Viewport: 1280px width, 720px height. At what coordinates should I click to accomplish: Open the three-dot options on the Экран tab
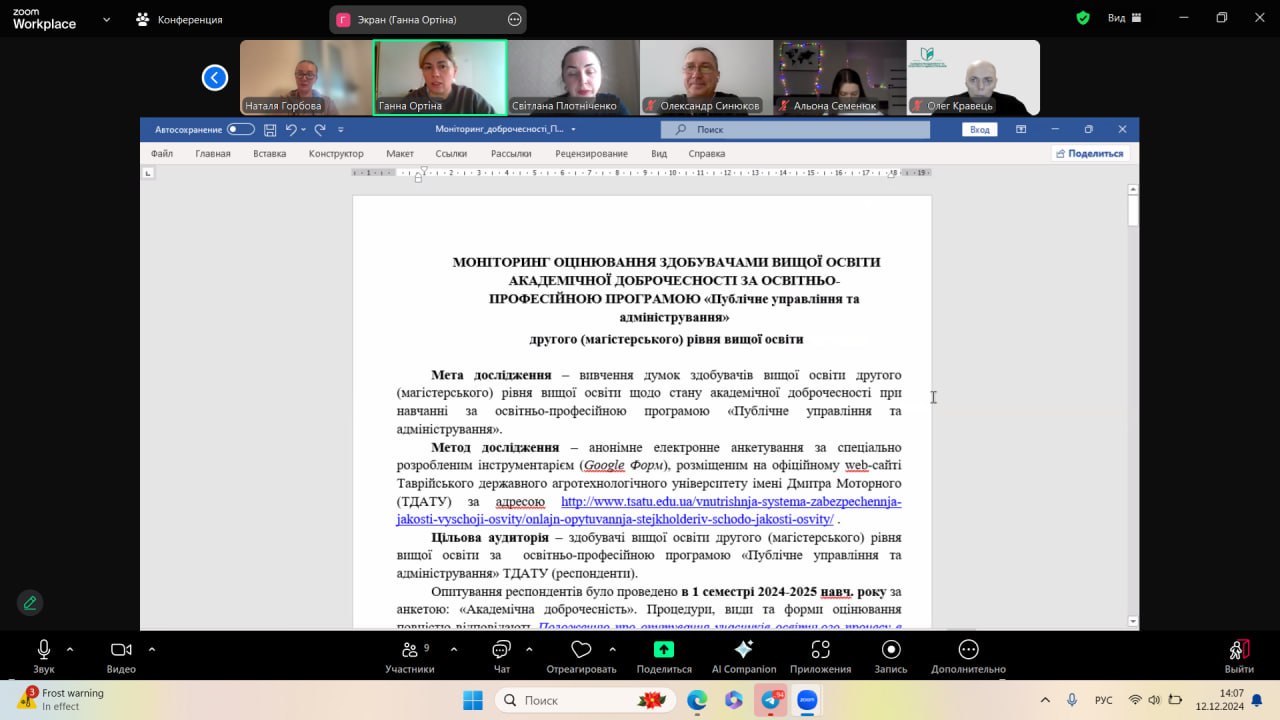515,19
